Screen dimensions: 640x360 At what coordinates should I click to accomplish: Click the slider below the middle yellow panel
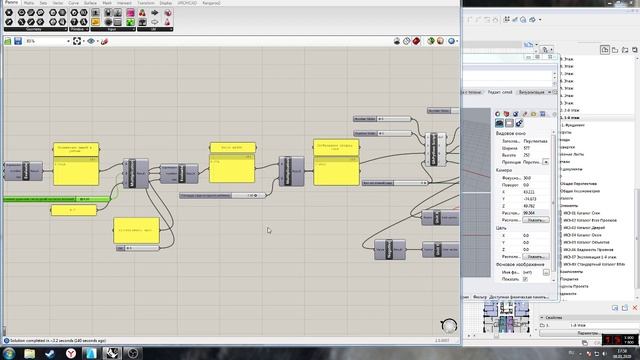[222, 196]
